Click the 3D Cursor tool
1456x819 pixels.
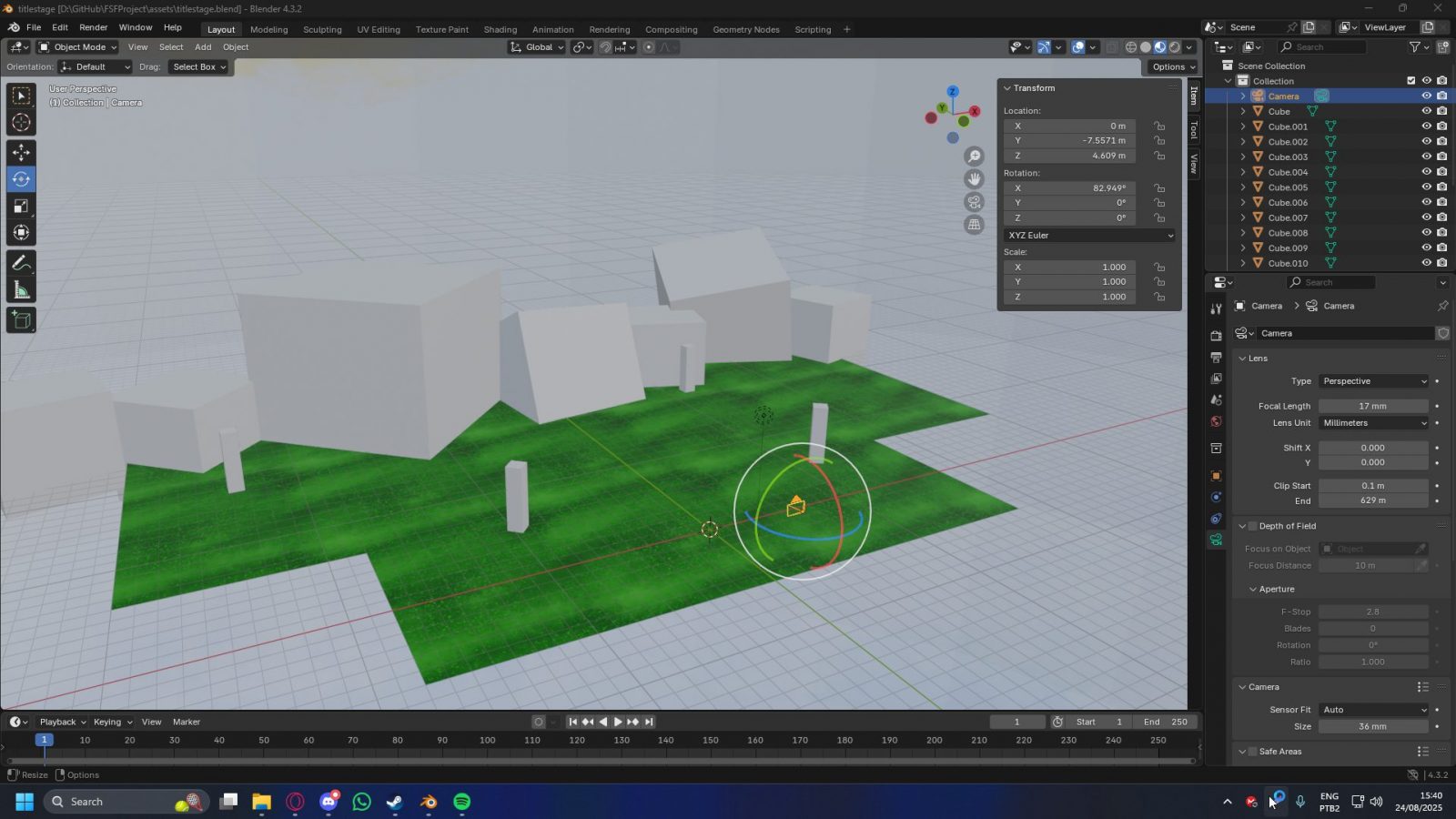21,123
